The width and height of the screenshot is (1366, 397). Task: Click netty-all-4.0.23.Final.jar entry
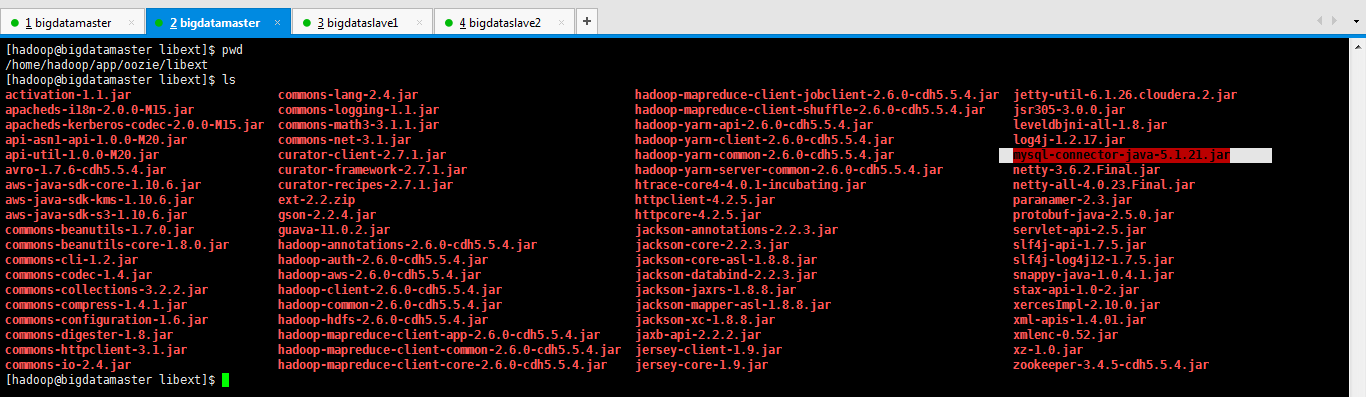point(1104,185)
